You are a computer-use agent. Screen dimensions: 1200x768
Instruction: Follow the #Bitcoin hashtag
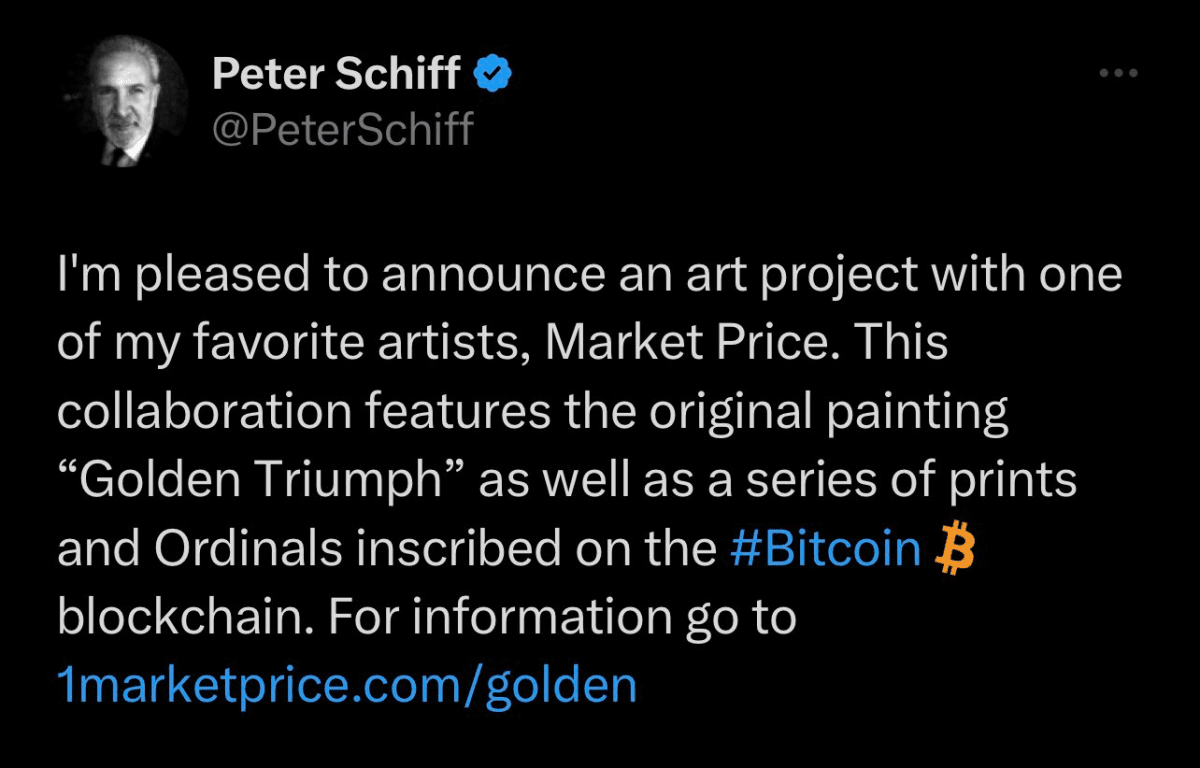click(x=825, y=549)
